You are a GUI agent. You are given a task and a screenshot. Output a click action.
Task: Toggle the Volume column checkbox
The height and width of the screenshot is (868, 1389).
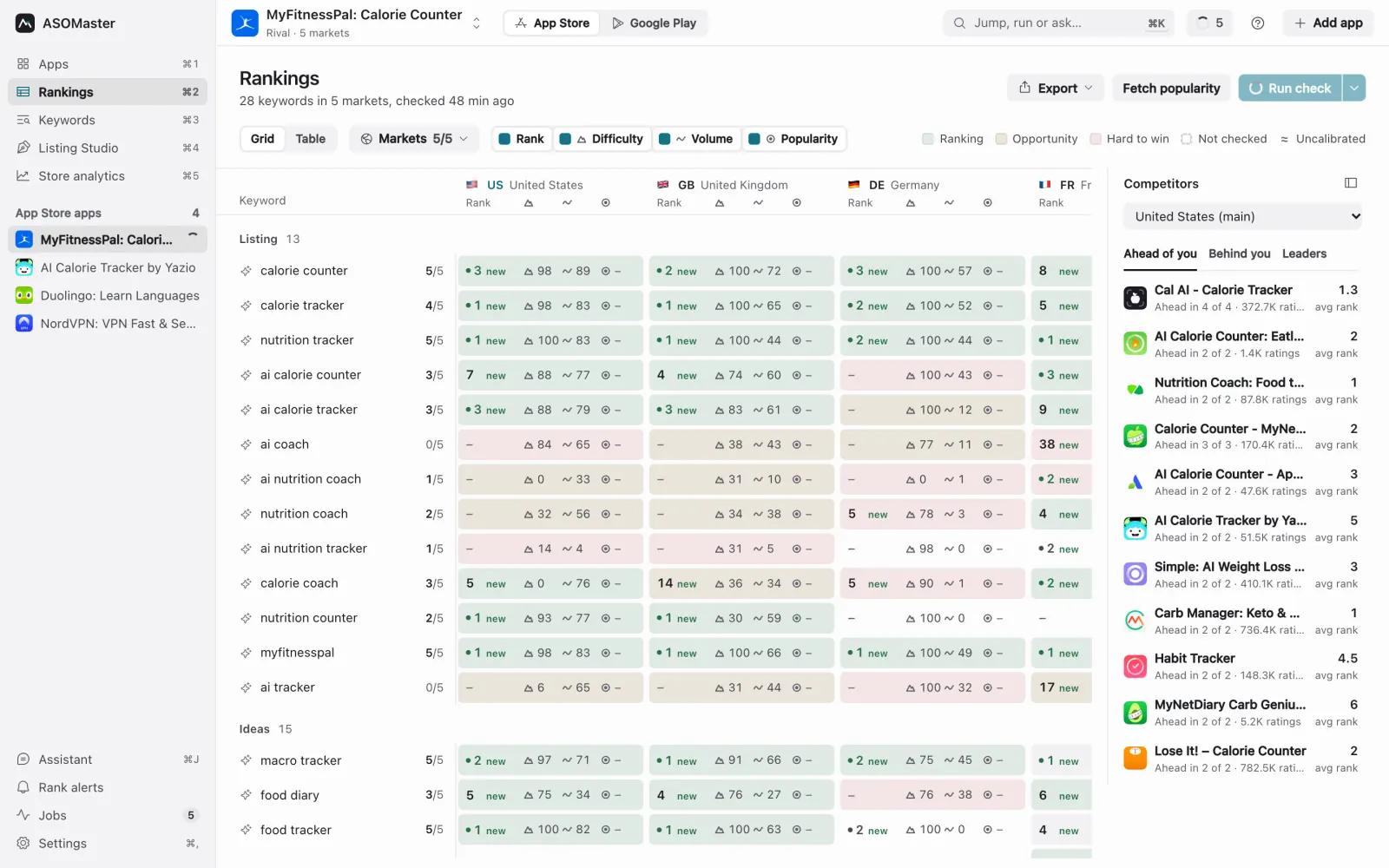(x=664, y=139)
